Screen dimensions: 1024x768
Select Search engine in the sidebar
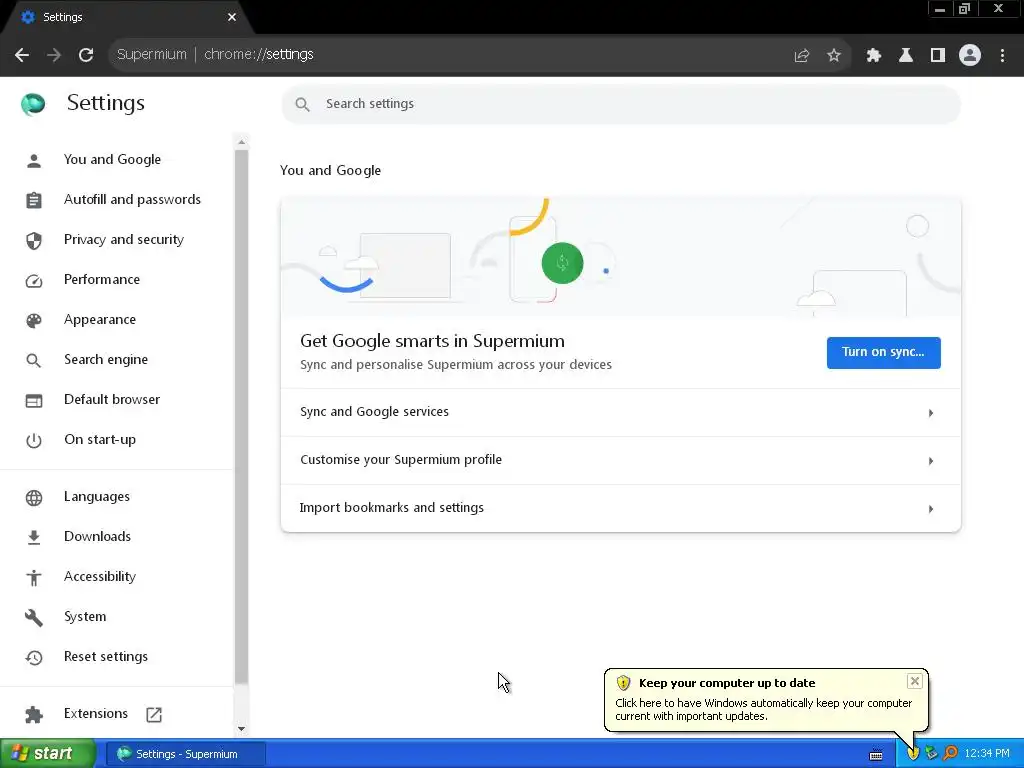point(106,359)
